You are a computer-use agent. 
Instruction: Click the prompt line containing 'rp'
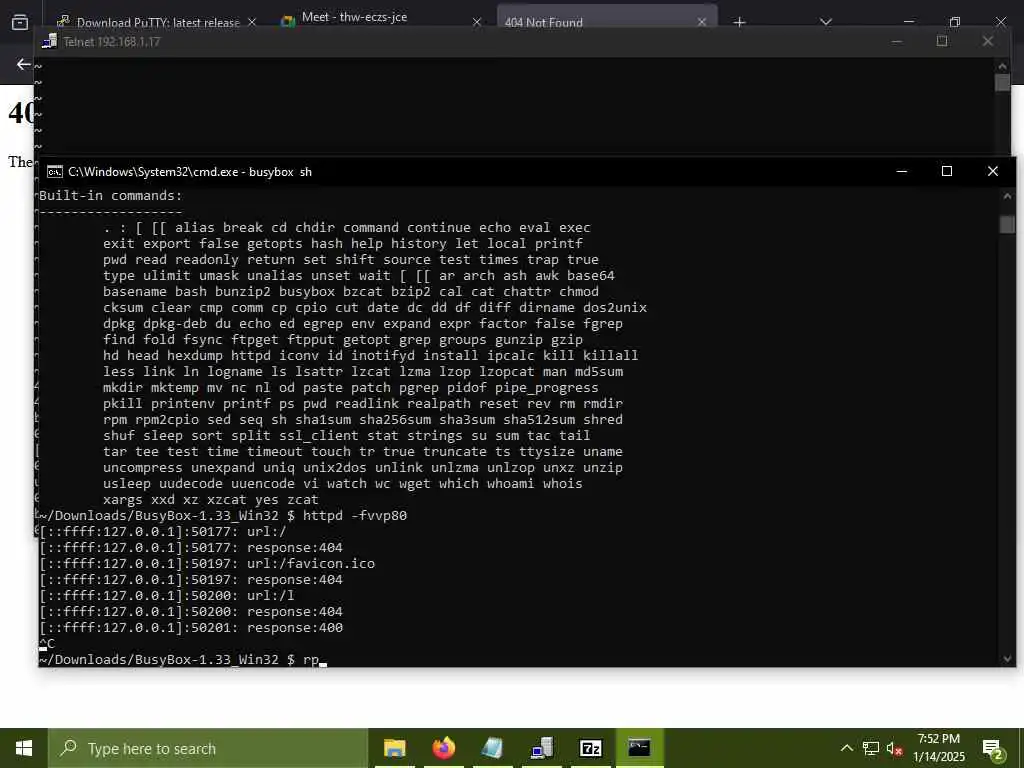pos(182,660)
